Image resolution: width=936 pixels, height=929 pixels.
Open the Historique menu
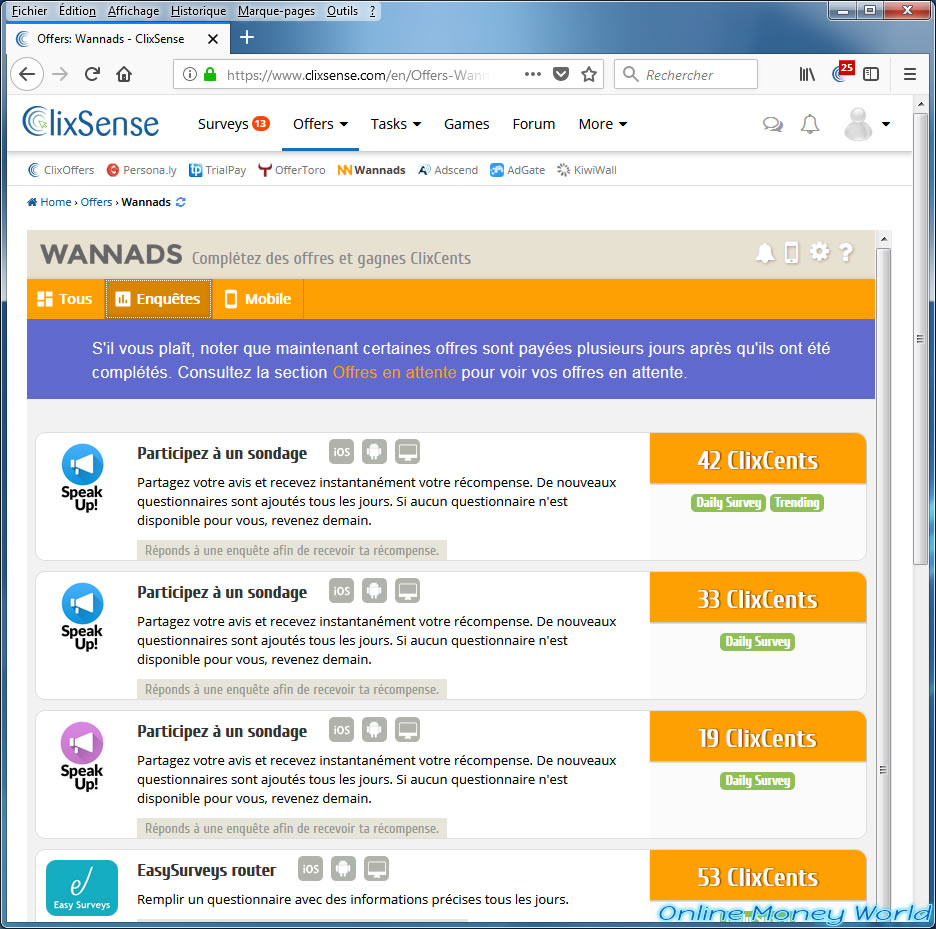(198, 11)
